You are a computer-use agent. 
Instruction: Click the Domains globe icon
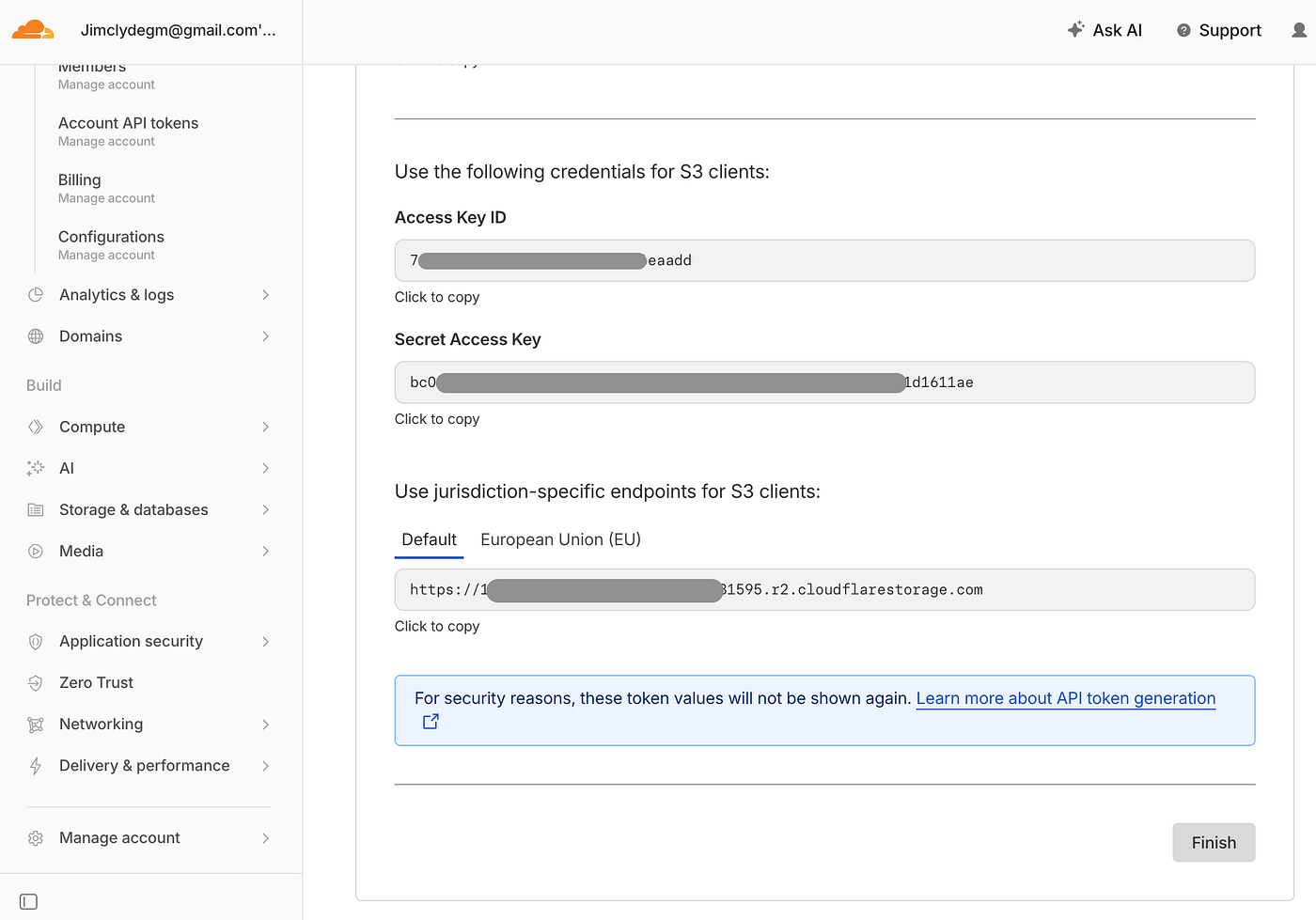tap(35, 335)
